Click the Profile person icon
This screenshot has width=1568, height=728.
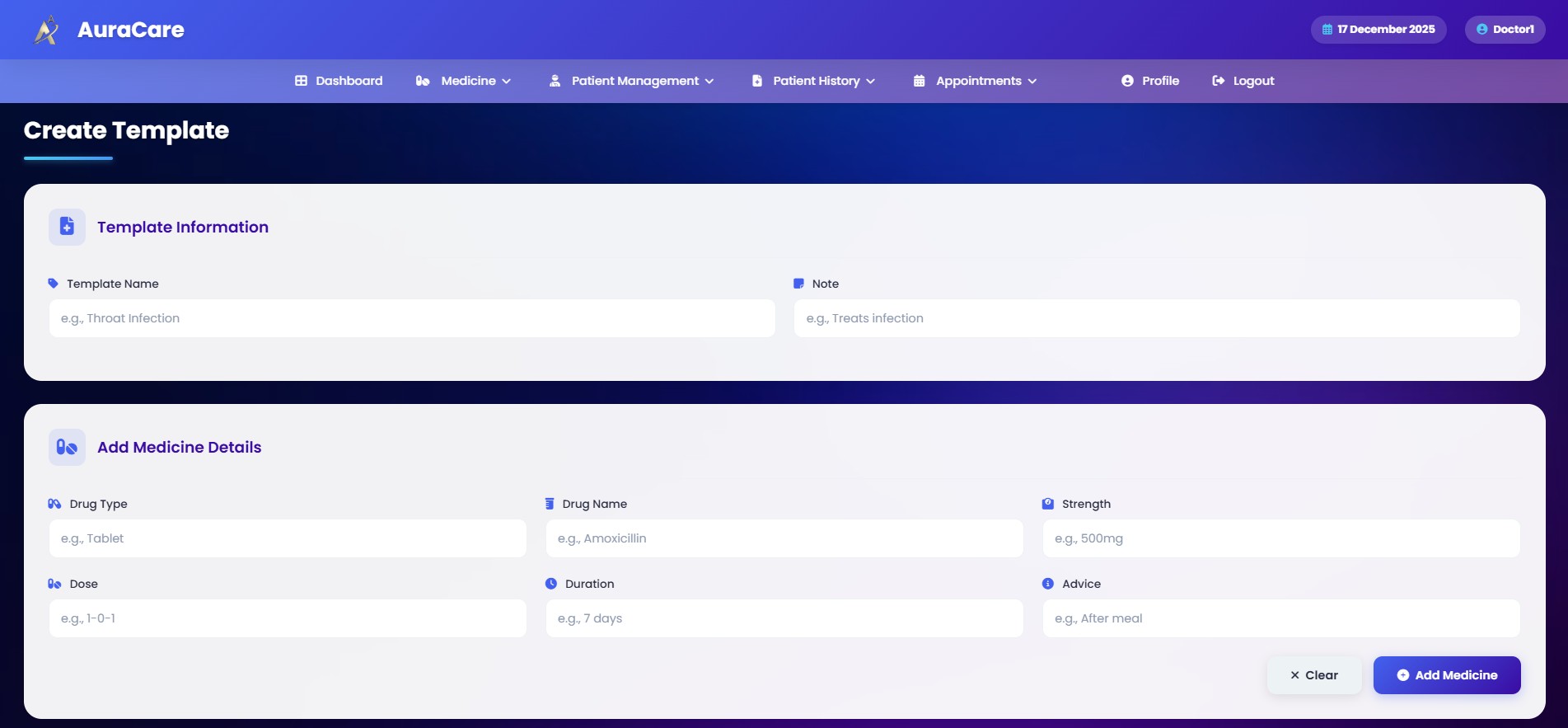pyautogui.click(x=1127, y=81)
